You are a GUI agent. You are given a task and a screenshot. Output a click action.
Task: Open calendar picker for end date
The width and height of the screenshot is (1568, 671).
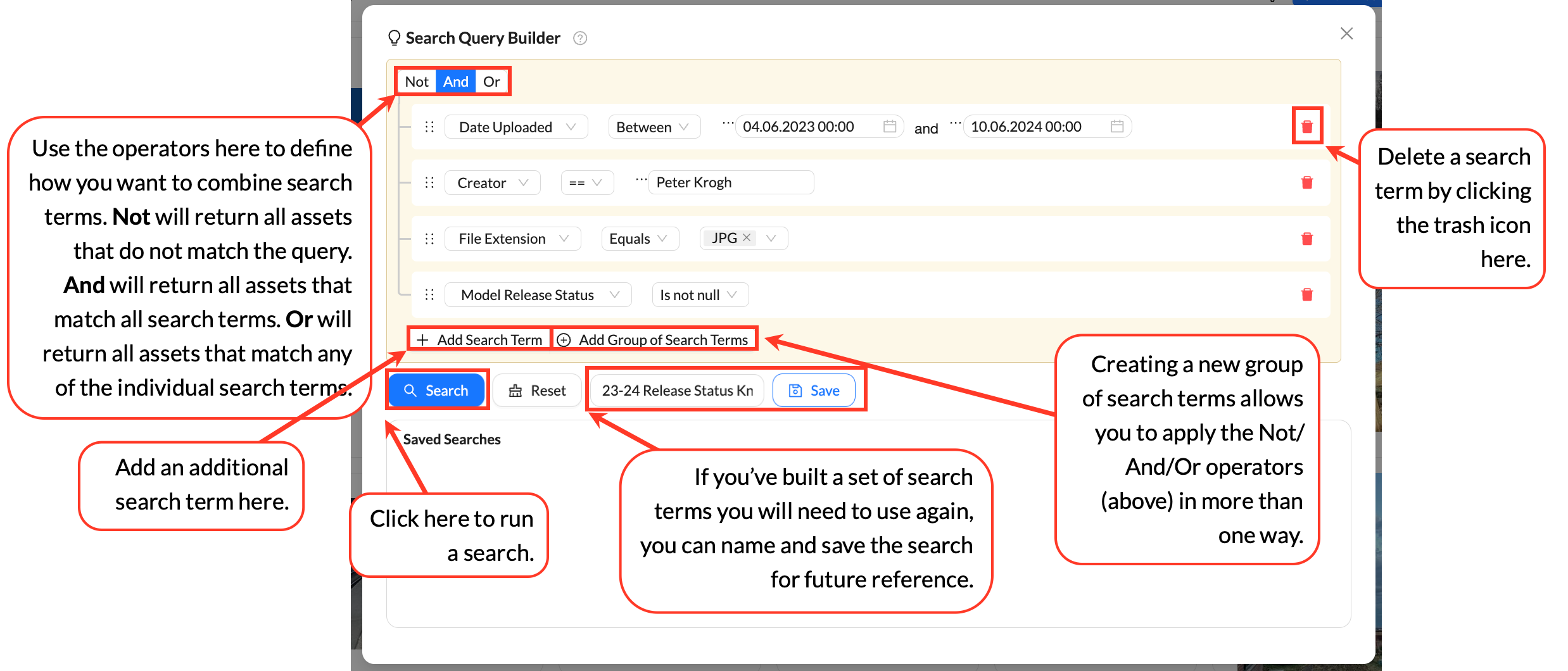pyautogui.click(x=1116, y=127)
